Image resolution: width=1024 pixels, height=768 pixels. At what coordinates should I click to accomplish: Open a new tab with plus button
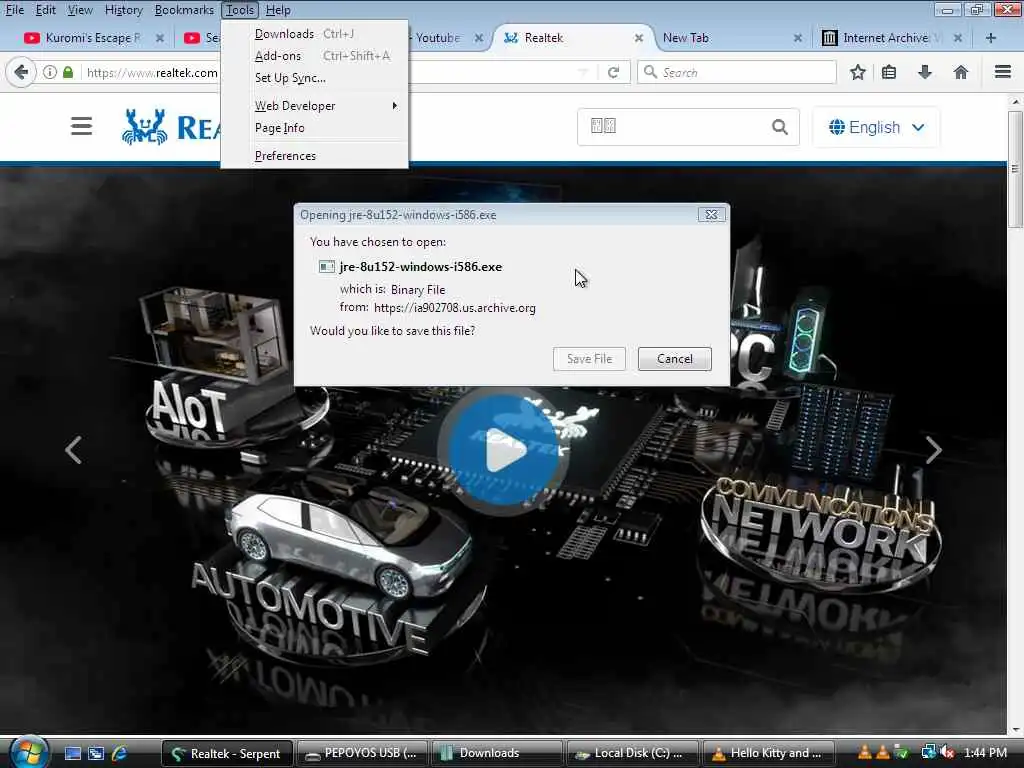[x=991, y=38]
